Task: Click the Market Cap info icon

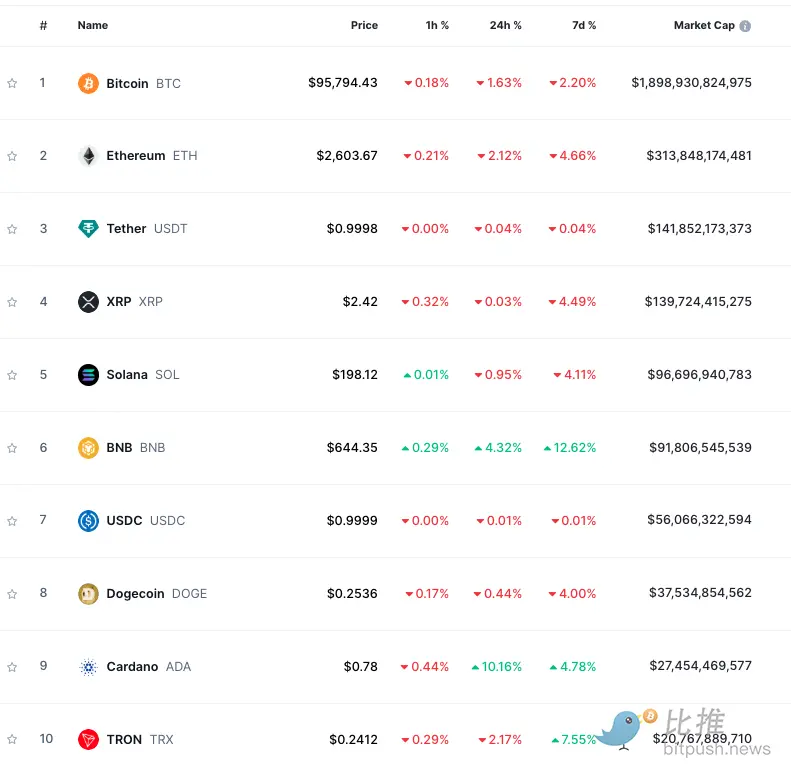Action: (x=745, y=26)
